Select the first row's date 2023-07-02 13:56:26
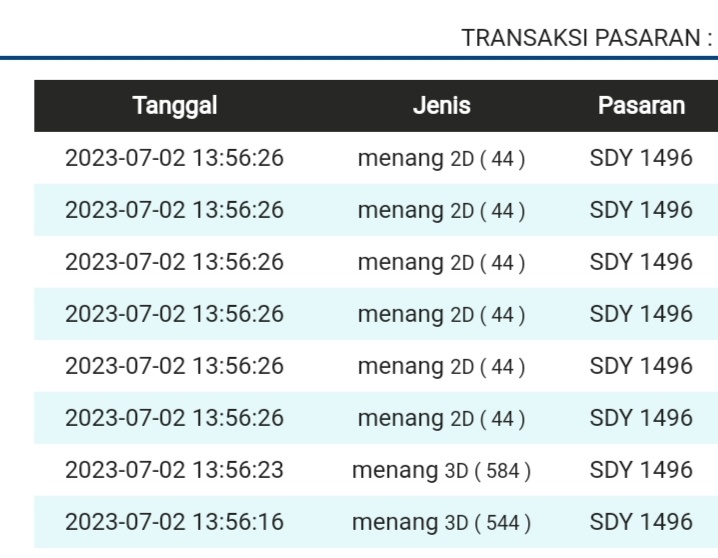The height and width of the screenshot is (558, 718). click(x=175, y=158)
